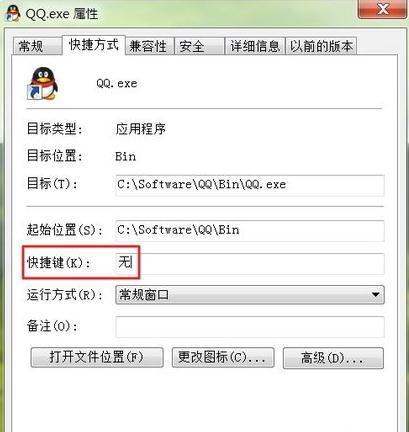This screenshot has height=432, width=409.
Task: Open the 以前的版本 tab
Action: click(321, 46)
